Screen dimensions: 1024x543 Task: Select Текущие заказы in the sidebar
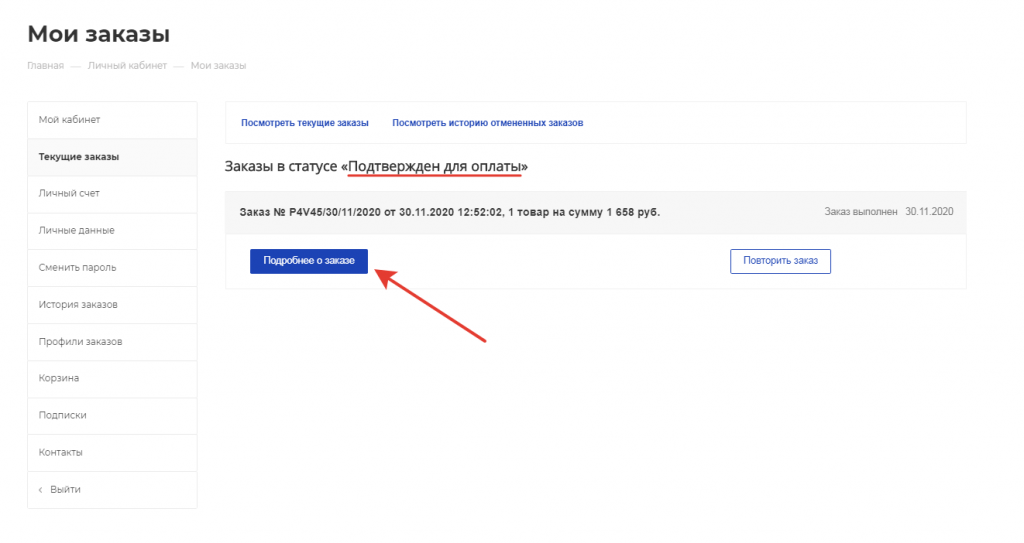(112, 157)
